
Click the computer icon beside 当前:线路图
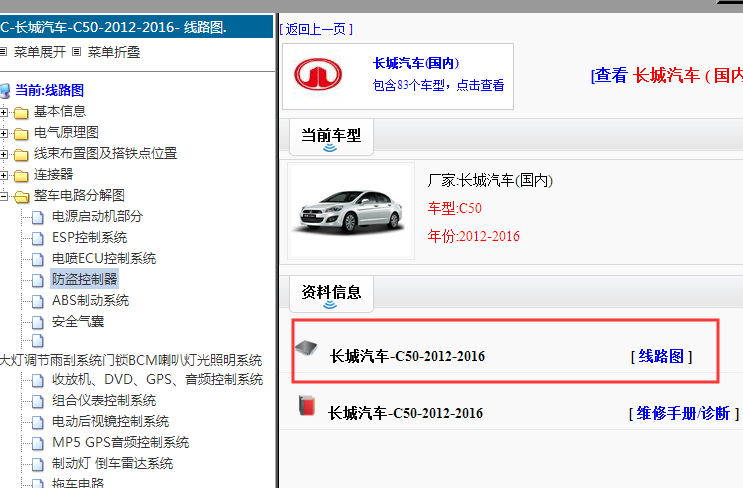tap(4, 90)
